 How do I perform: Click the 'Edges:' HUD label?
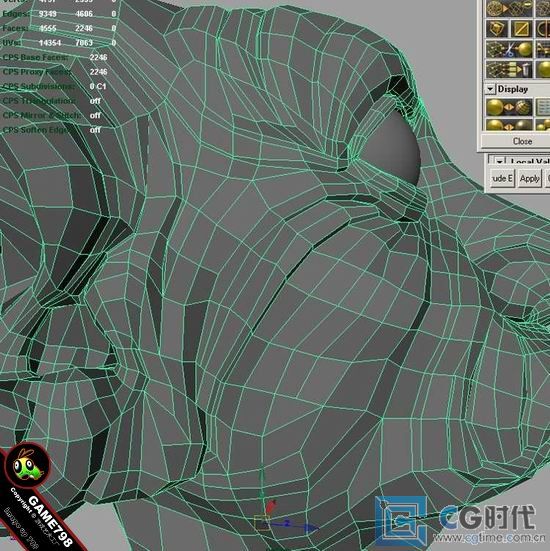click(x=15, y=14)
